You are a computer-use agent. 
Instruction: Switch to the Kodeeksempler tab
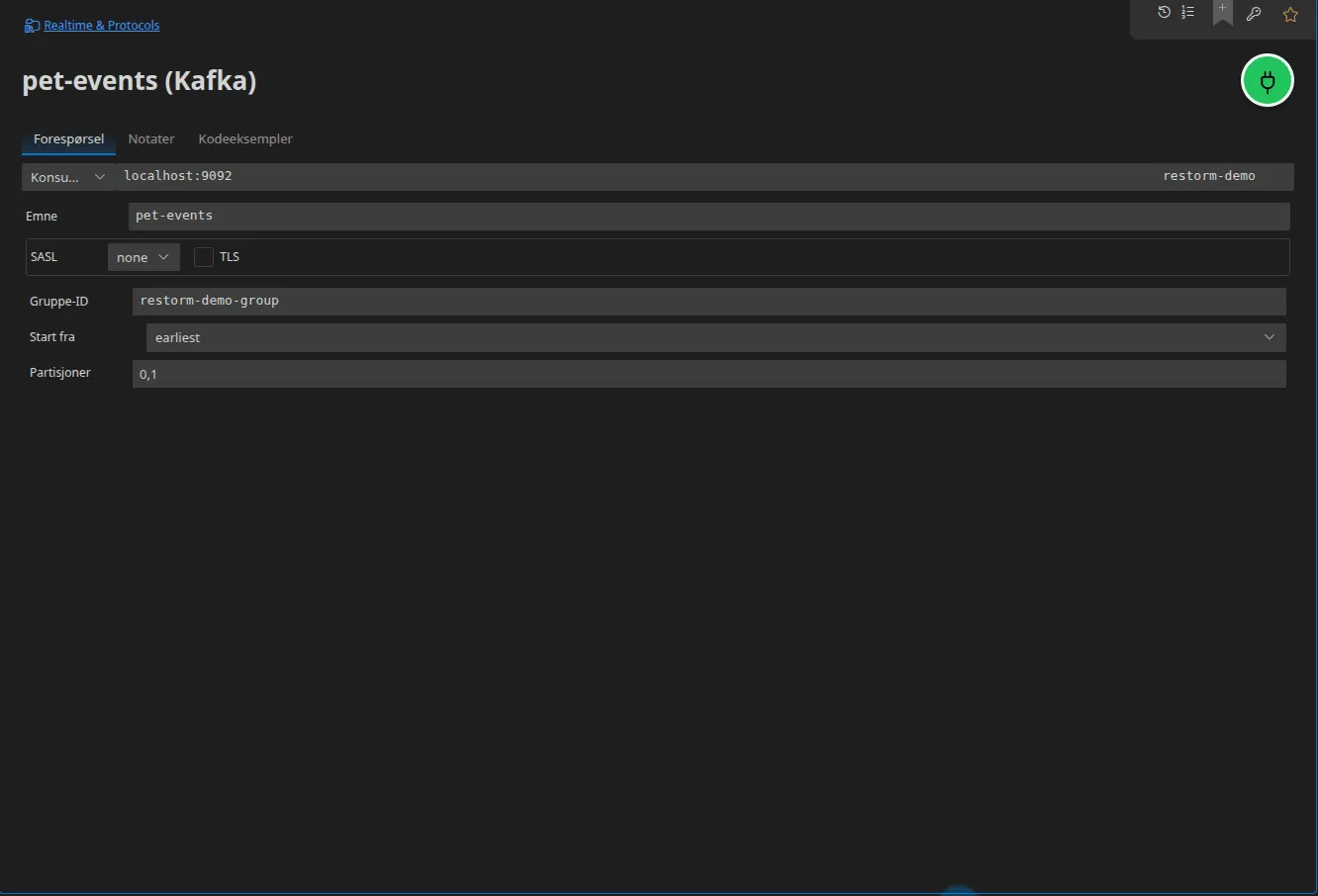(x=245, y=139)
